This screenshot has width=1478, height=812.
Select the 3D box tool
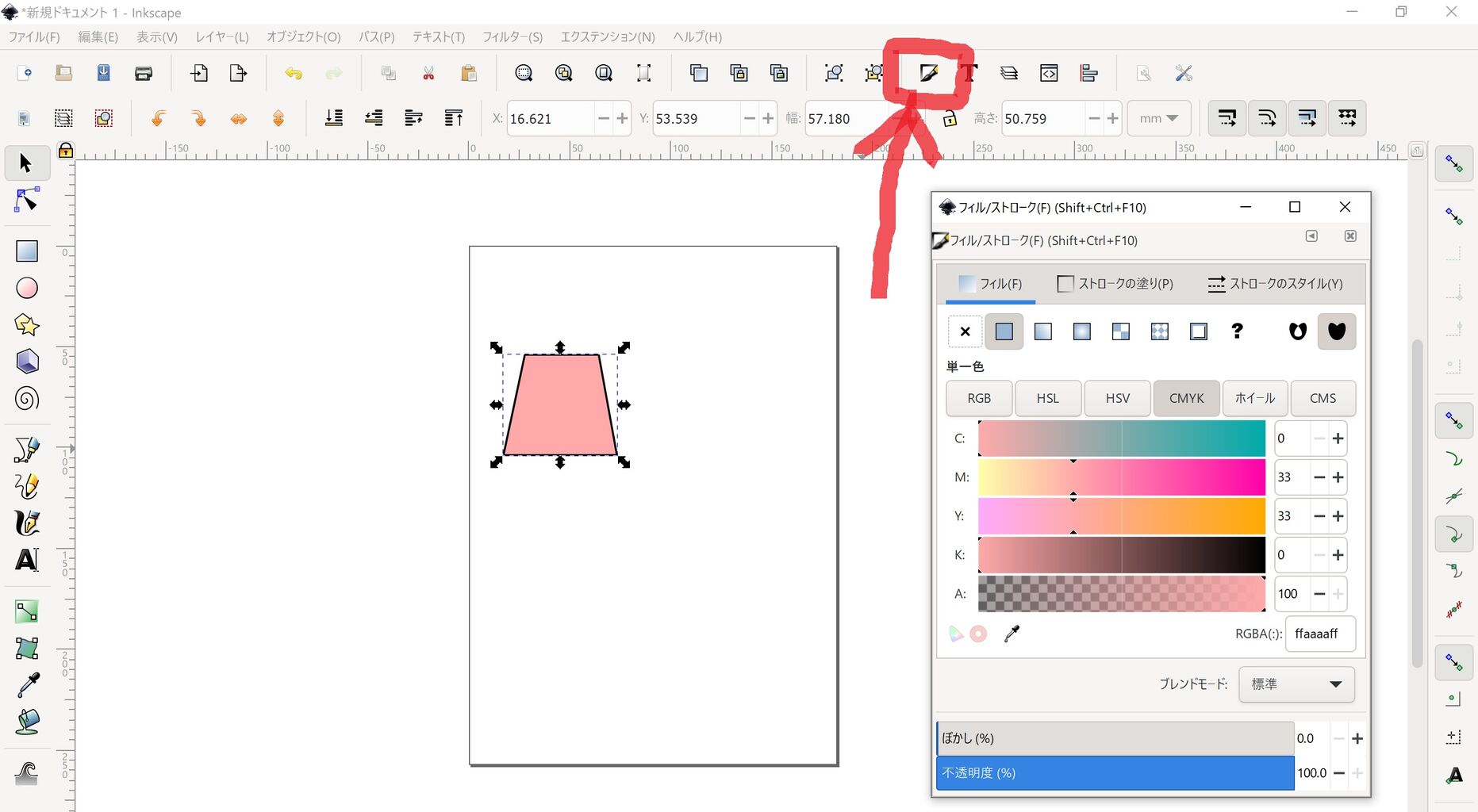point(27,362)
